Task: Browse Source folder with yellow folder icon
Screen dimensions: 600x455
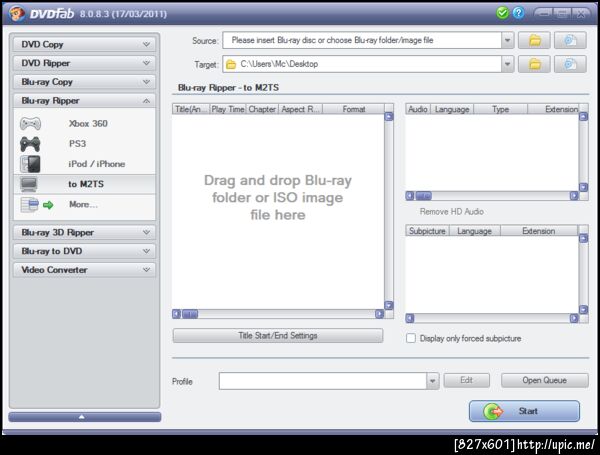Action: coord(535,40)
